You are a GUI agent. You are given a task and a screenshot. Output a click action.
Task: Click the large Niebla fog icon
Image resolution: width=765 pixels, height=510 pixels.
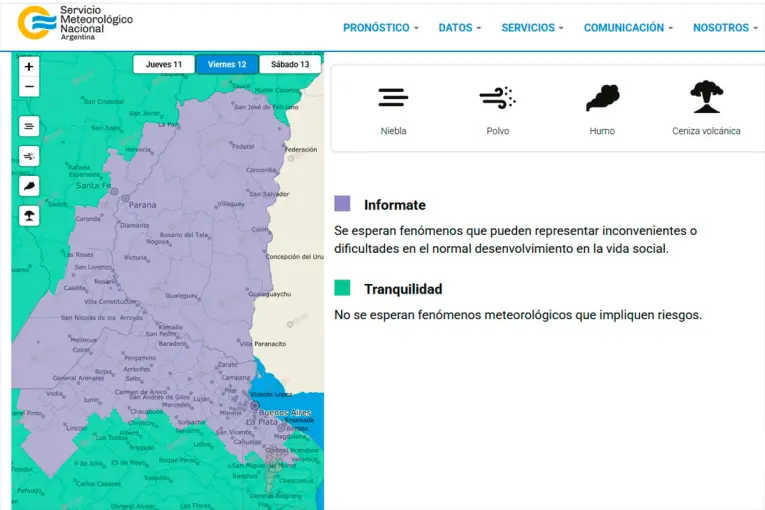pos(393,97)
